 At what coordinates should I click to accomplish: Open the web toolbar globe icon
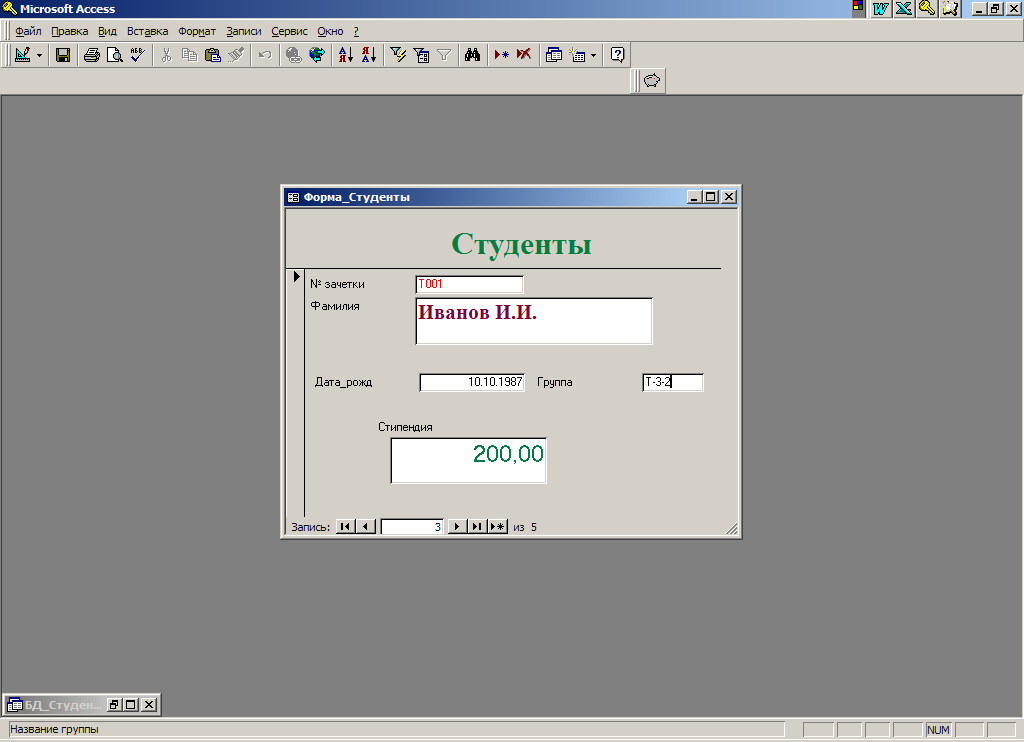tap(317, 55)
